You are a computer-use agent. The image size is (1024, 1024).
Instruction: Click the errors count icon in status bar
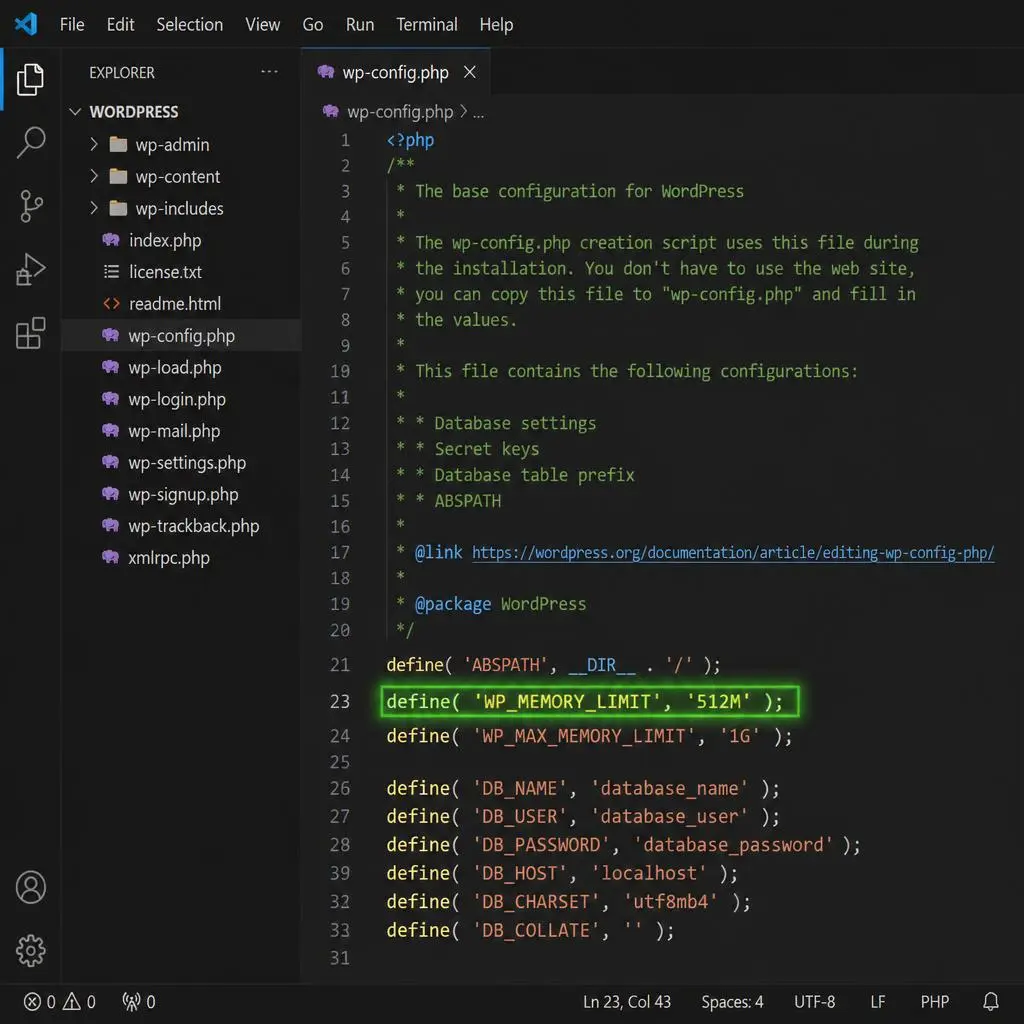click(39, 1002)
